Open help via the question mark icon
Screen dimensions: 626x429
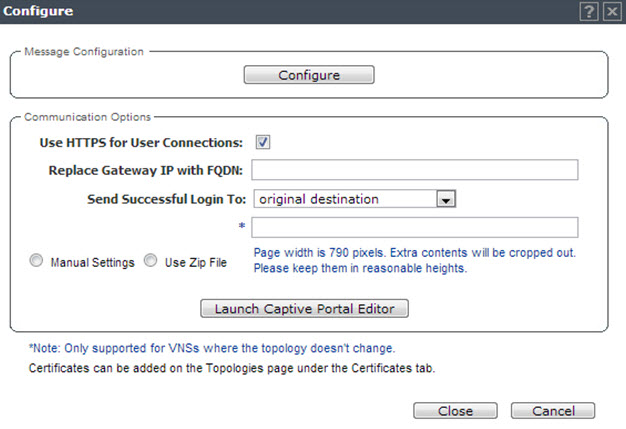tap(588, 11)
